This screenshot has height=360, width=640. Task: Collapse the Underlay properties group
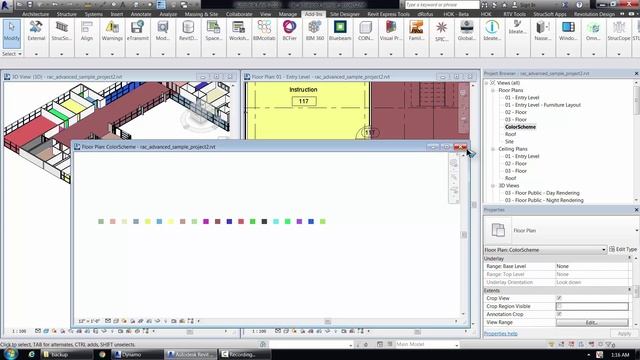click(629, 258)
